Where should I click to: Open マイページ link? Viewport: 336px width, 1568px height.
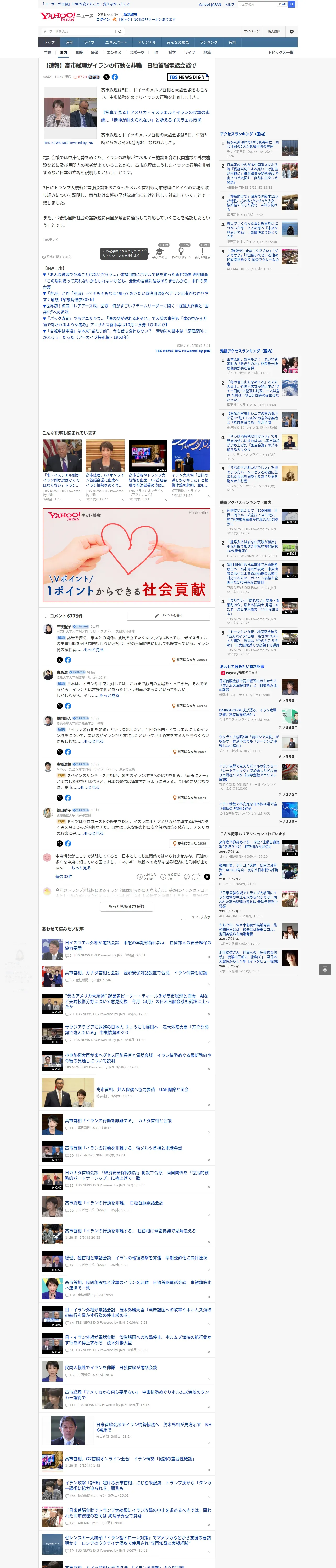252,32
